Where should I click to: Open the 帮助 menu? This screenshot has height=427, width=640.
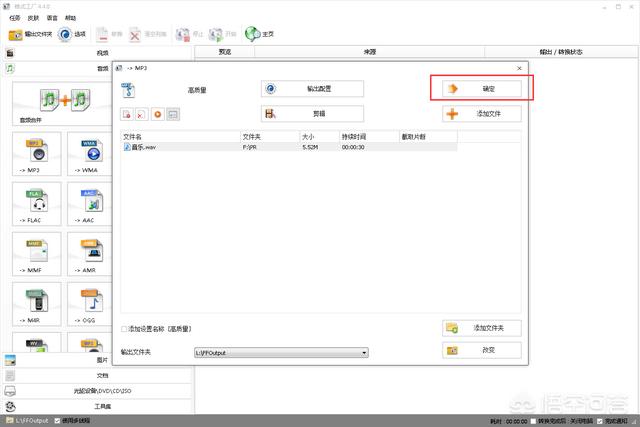pos(70,18)
